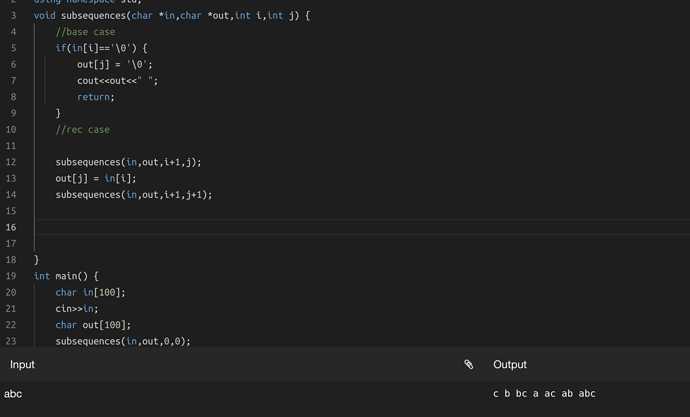Screen dimensions: 690x417
Task: Click line number 19 in the gutter
Action: pyautogui.click(x=11, y=276)
